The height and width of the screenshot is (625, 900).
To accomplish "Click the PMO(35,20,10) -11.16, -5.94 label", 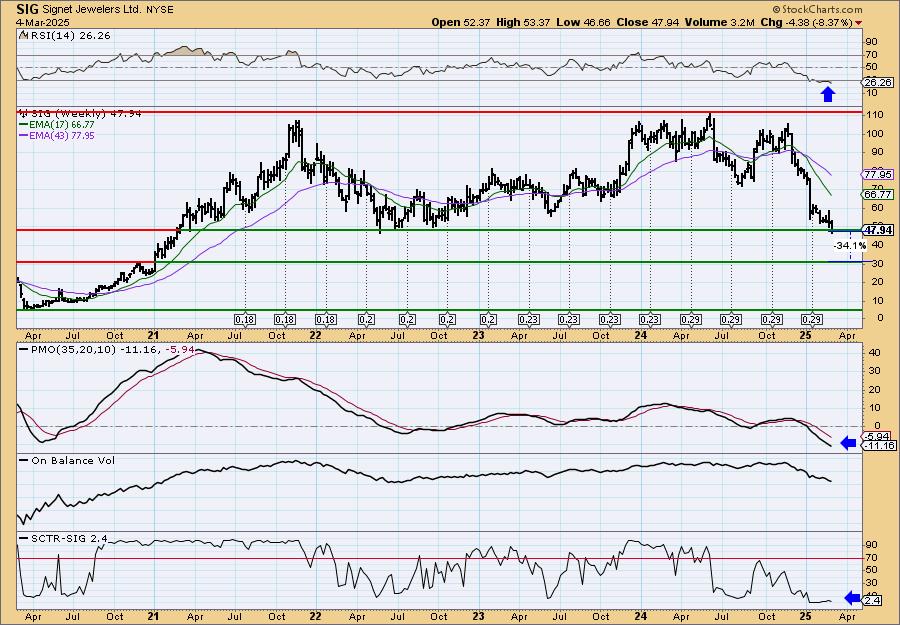I will tap(111, 350).
